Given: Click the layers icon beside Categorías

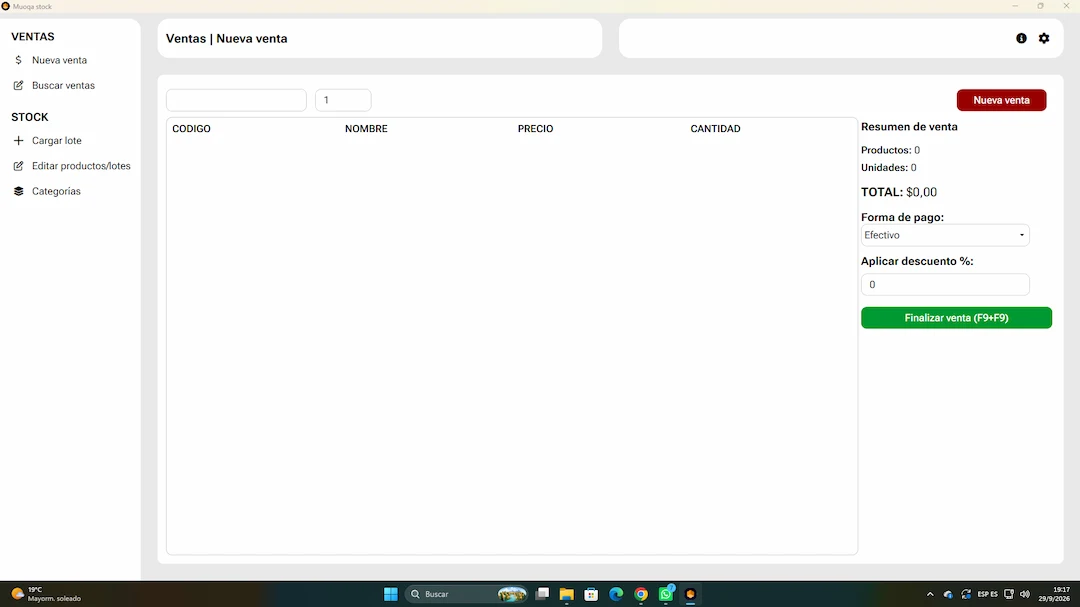Looking at the screenshot, I should (x=19, y=192).
